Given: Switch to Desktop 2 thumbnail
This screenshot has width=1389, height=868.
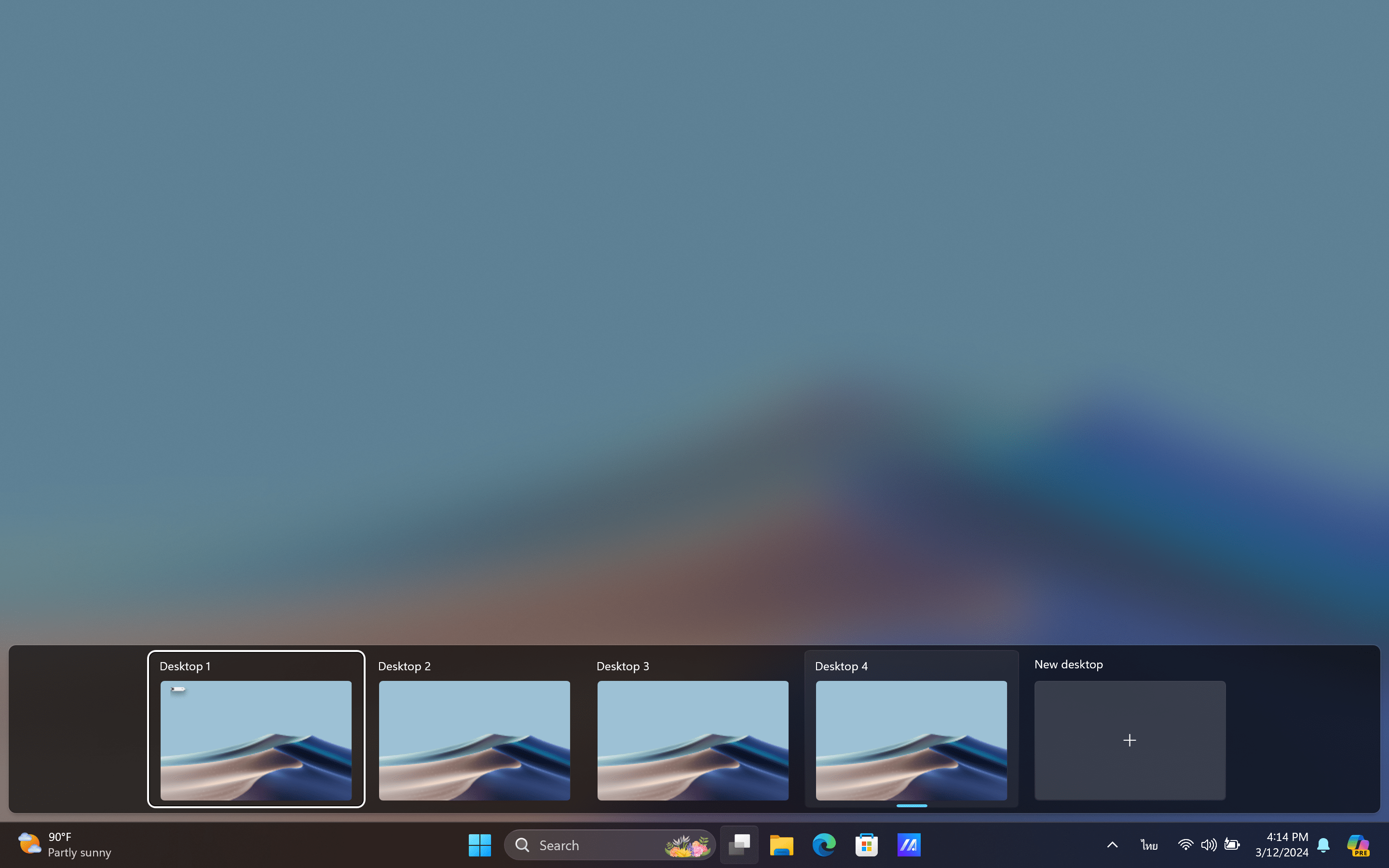Looking at the screenshot, I should (474, 740).
